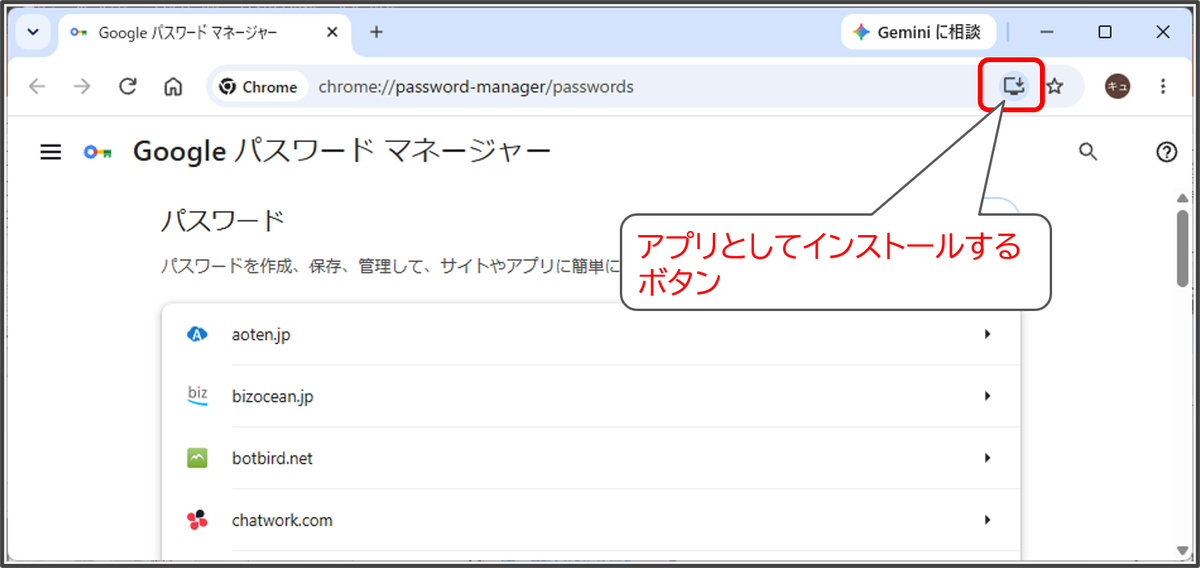Click the botbird.net text
1200x568 pixels.
click(x=272, y=459)
